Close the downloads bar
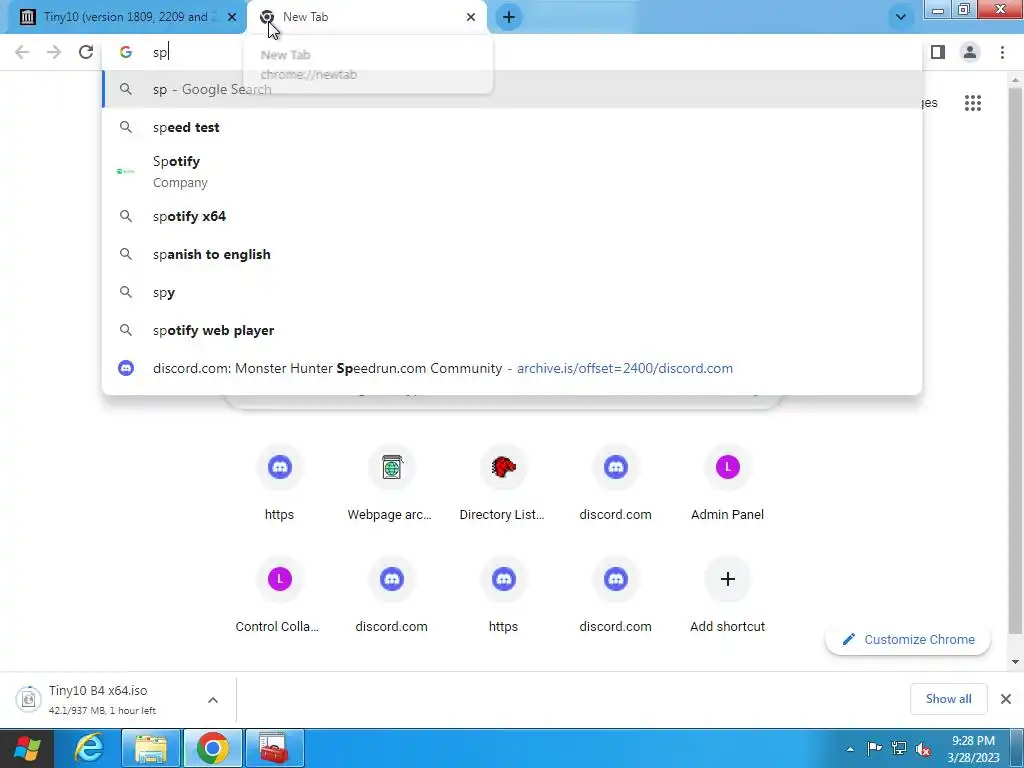This screenshot has width=1024, height=768. click(1006, 699)
